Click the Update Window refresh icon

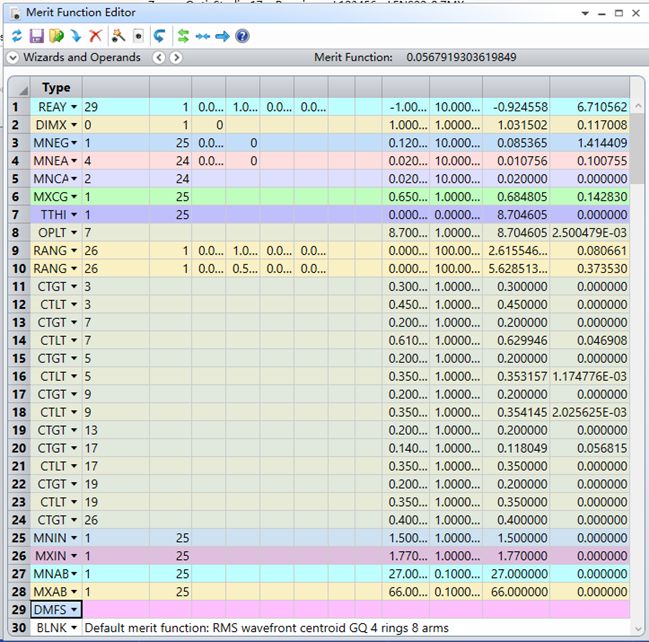16,36
